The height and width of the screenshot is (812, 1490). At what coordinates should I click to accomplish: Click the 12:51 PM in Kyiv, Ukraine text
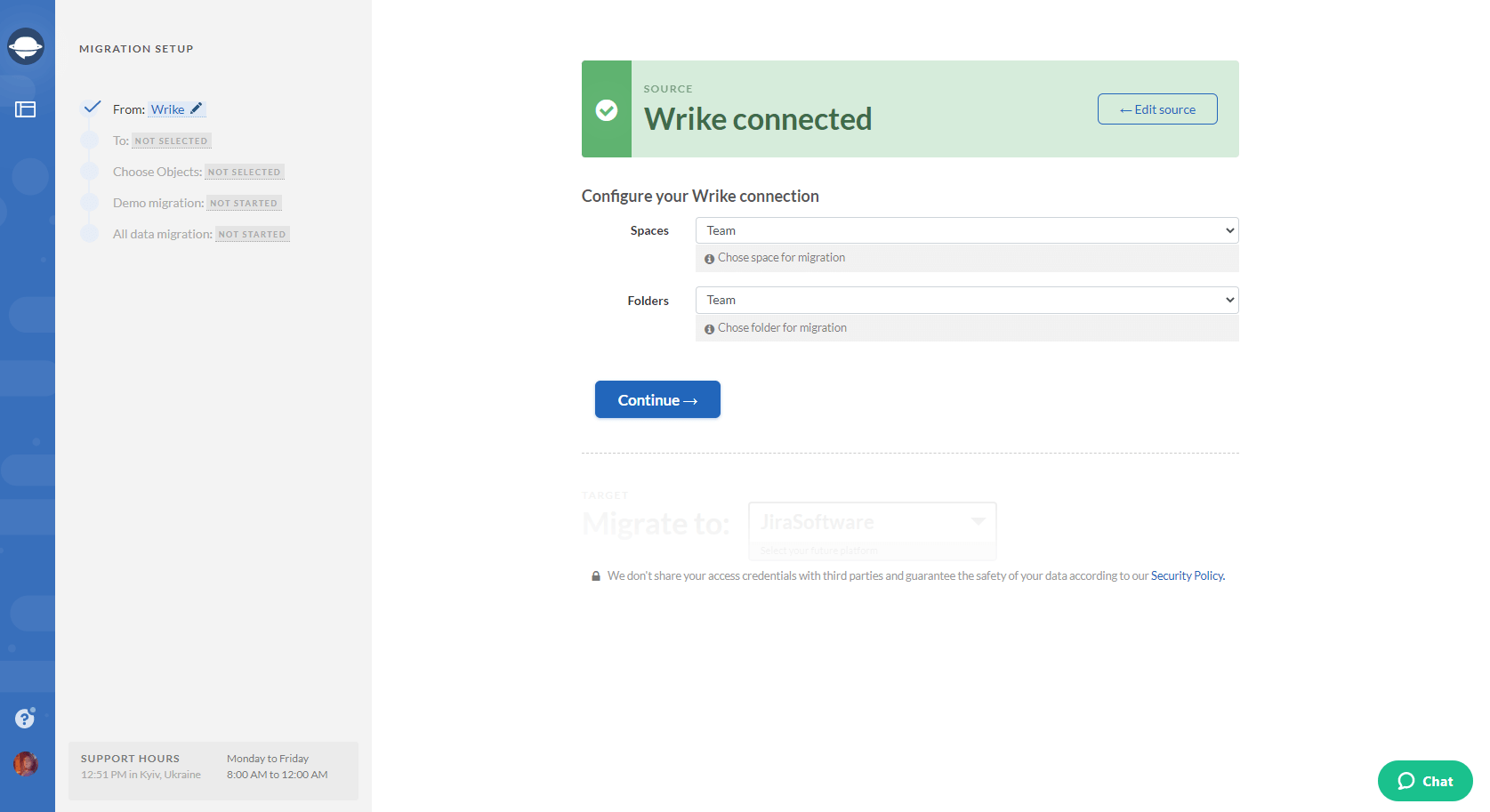click(141, 775)
